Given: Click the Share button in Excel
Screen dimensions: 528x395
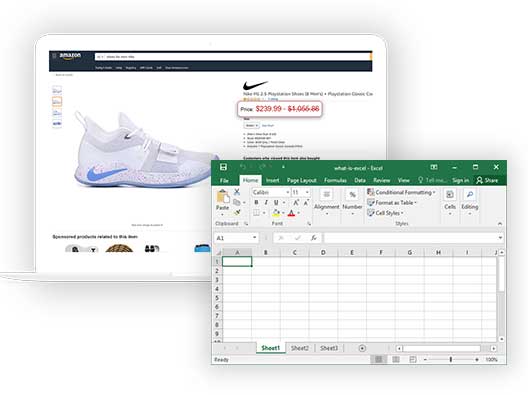Looking at the screenshot, I should (x=487, y=180).
